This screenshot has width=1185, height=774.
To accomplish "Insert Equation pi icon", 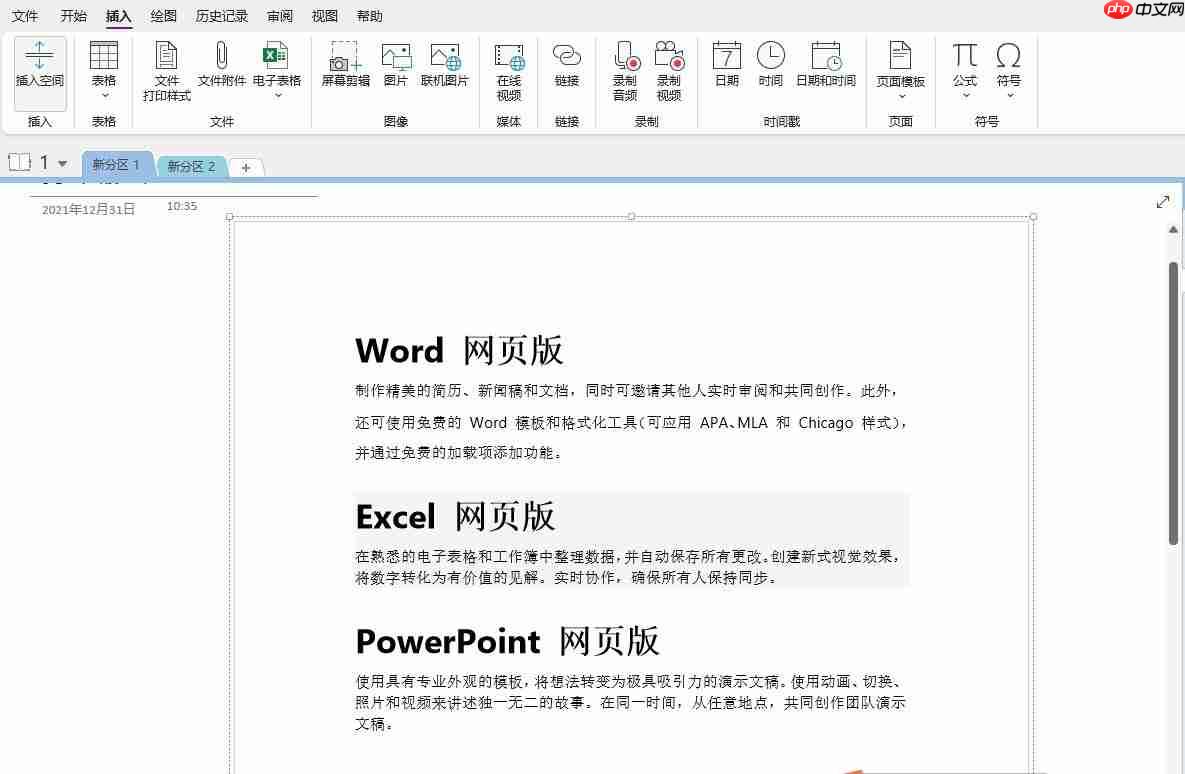I will click(x=964, y=55).
